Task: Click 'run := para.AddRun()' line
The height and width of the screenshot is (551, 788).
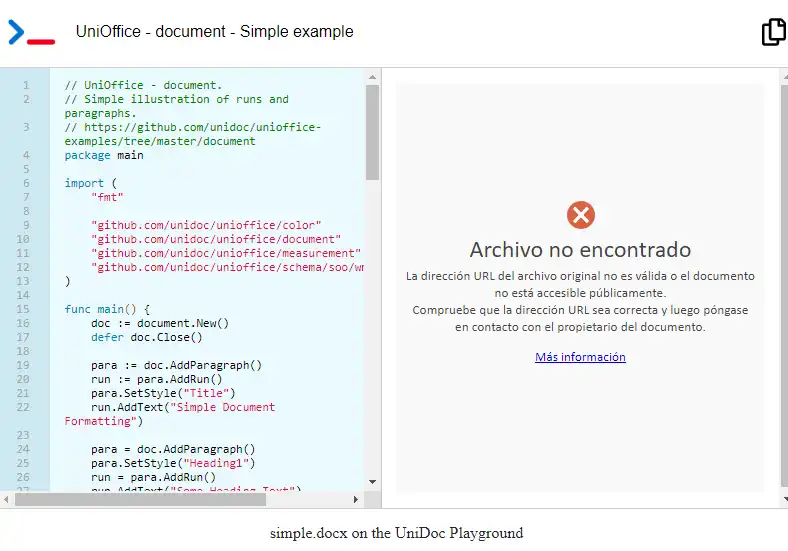Action: (x=157, y=379)
